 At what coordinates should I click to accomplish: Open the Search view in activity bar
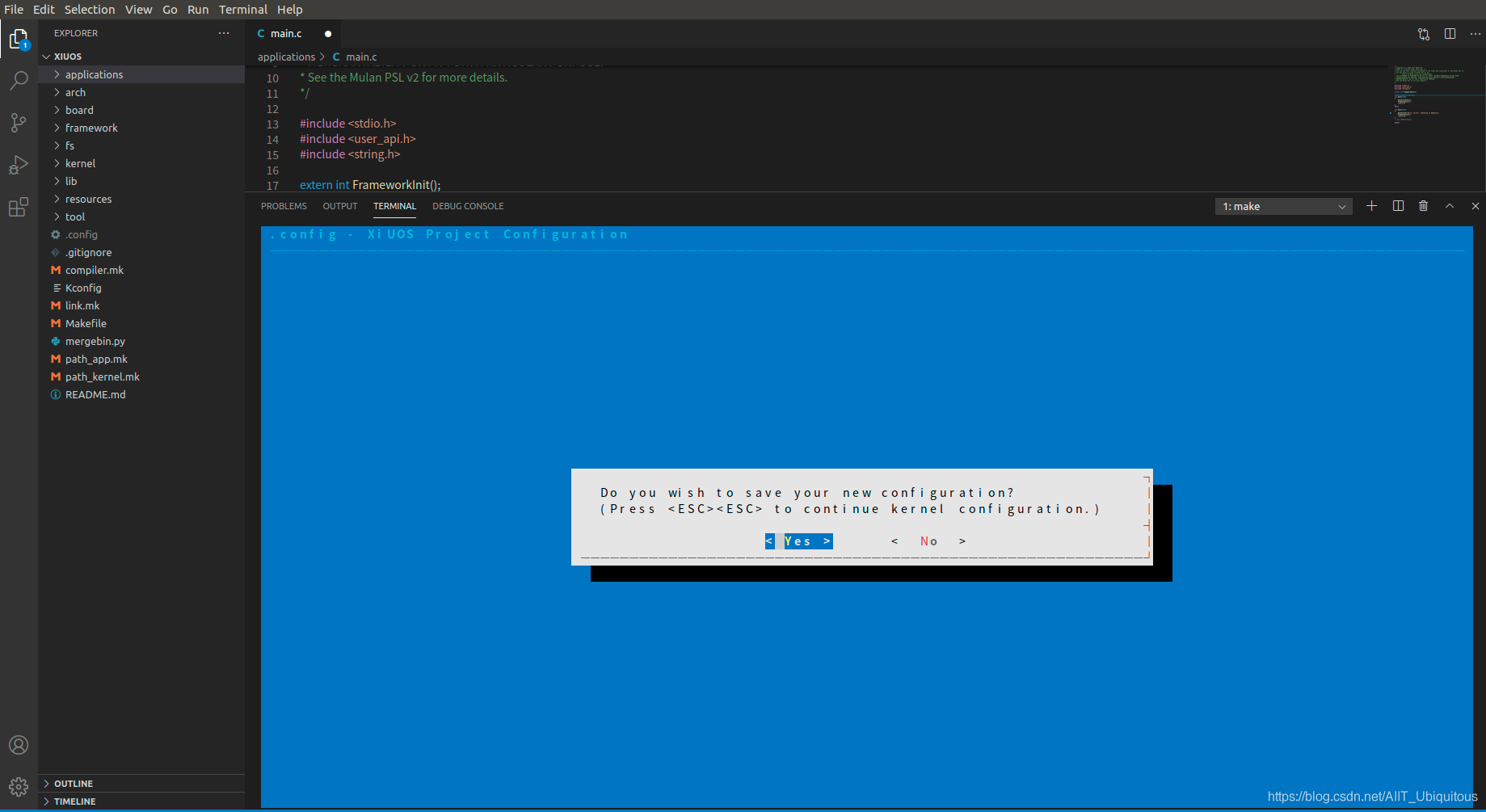(19, 80)
